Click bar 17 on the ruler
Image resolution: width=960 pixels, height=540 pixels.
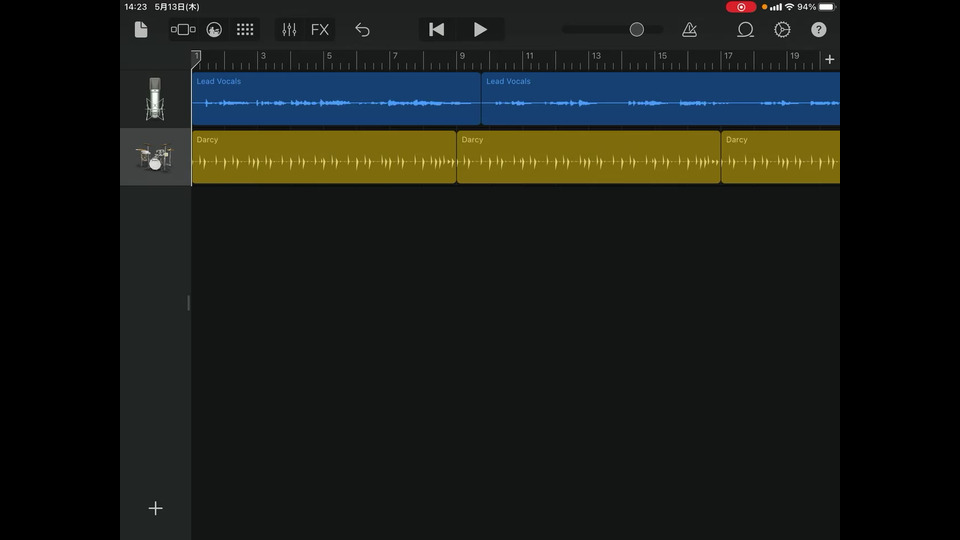[x=728, y=56]
